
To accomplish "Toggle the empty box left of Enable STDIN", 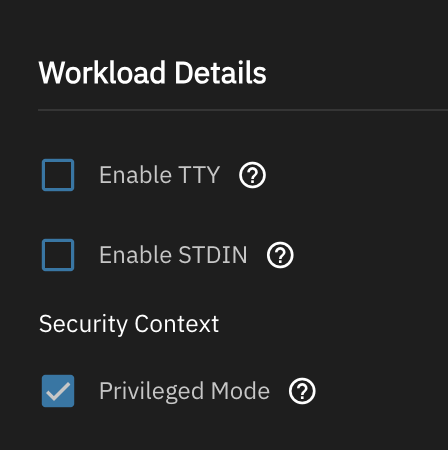I will 58,255.
